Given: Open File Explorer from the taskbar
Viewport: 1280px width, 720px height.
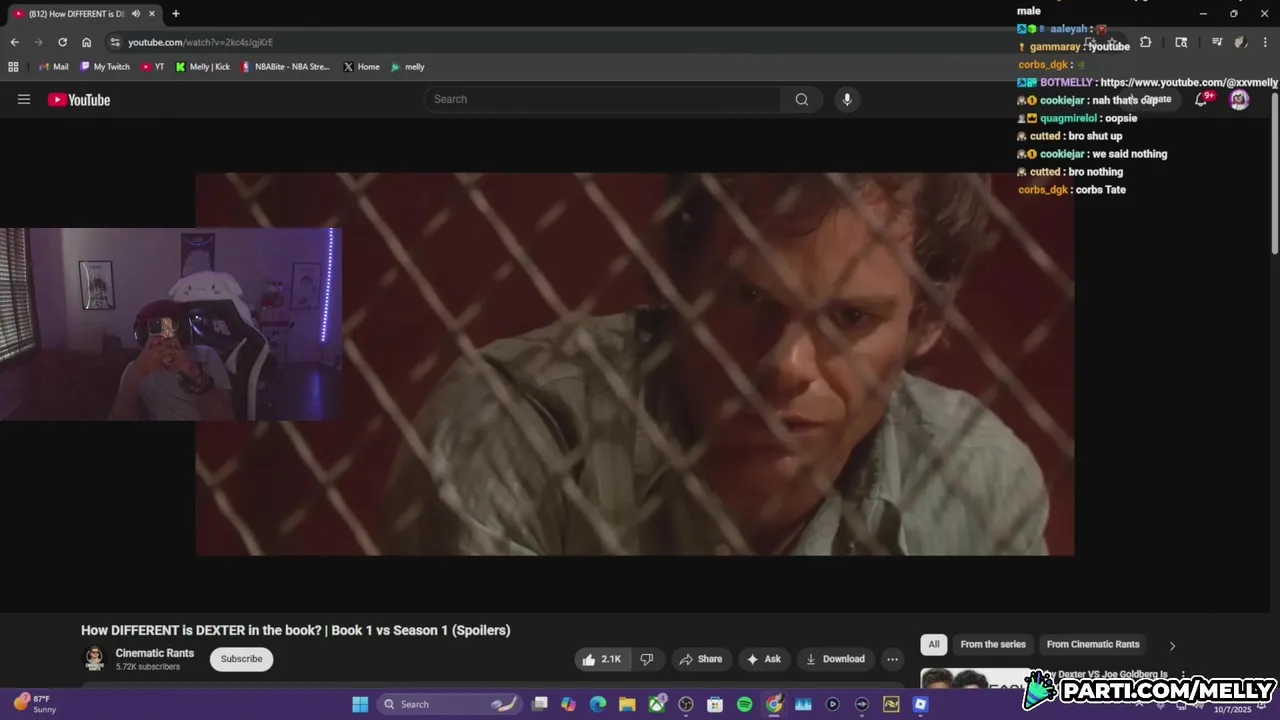Looking at the screenshot, I should pos(627,704).
